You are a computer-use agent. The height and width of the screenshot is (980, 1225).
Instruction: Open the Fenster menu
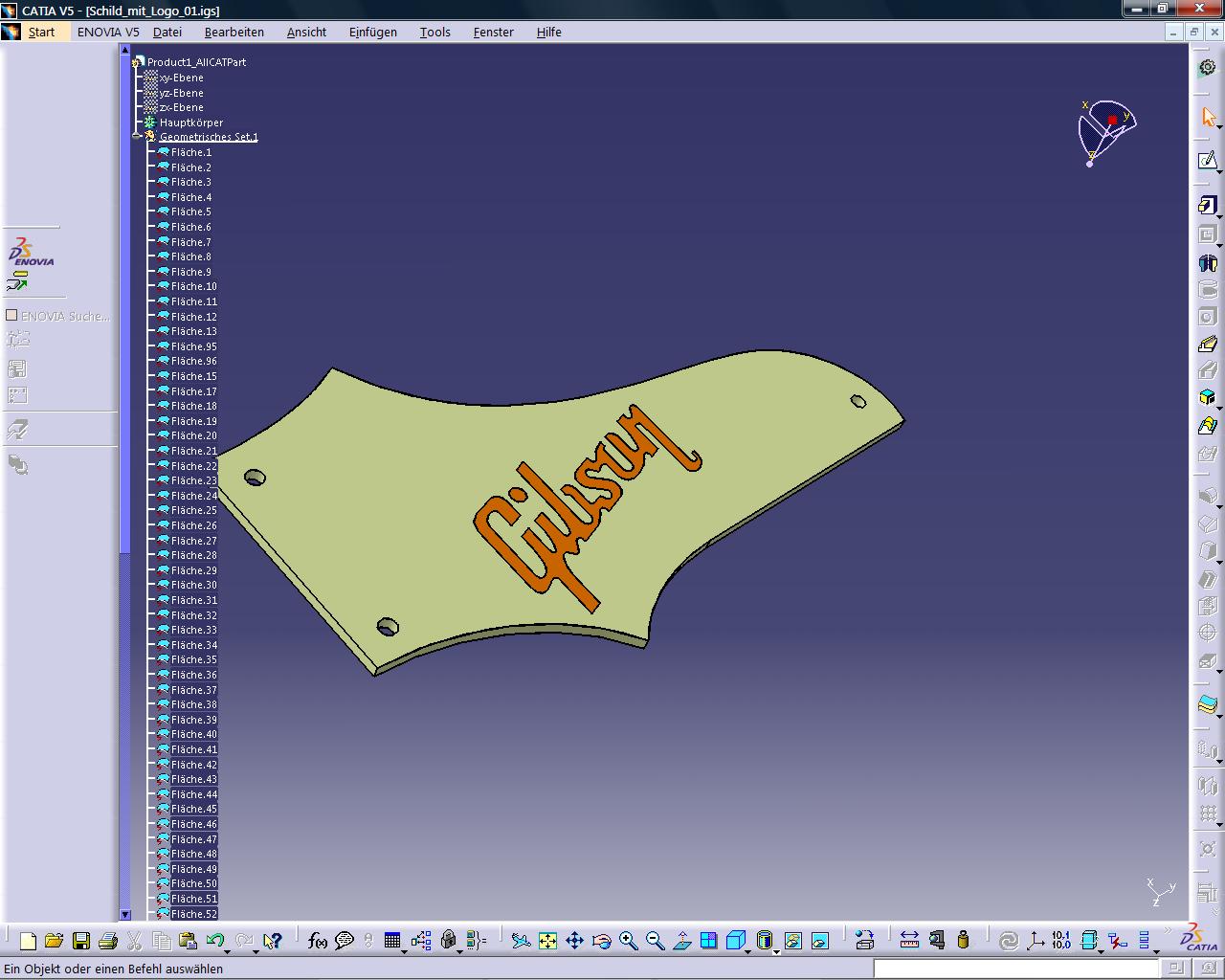click(494, 32)
